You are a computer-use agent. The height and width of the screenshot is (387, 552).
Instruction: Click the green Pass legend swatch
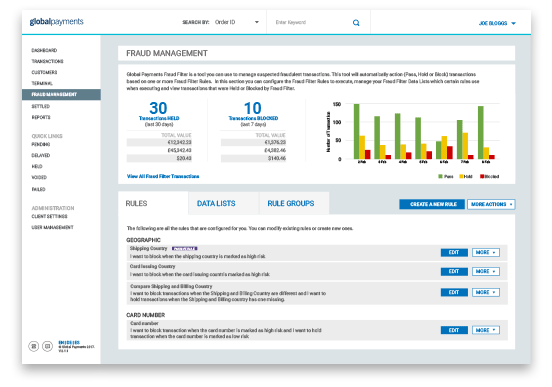pos(440,176)
